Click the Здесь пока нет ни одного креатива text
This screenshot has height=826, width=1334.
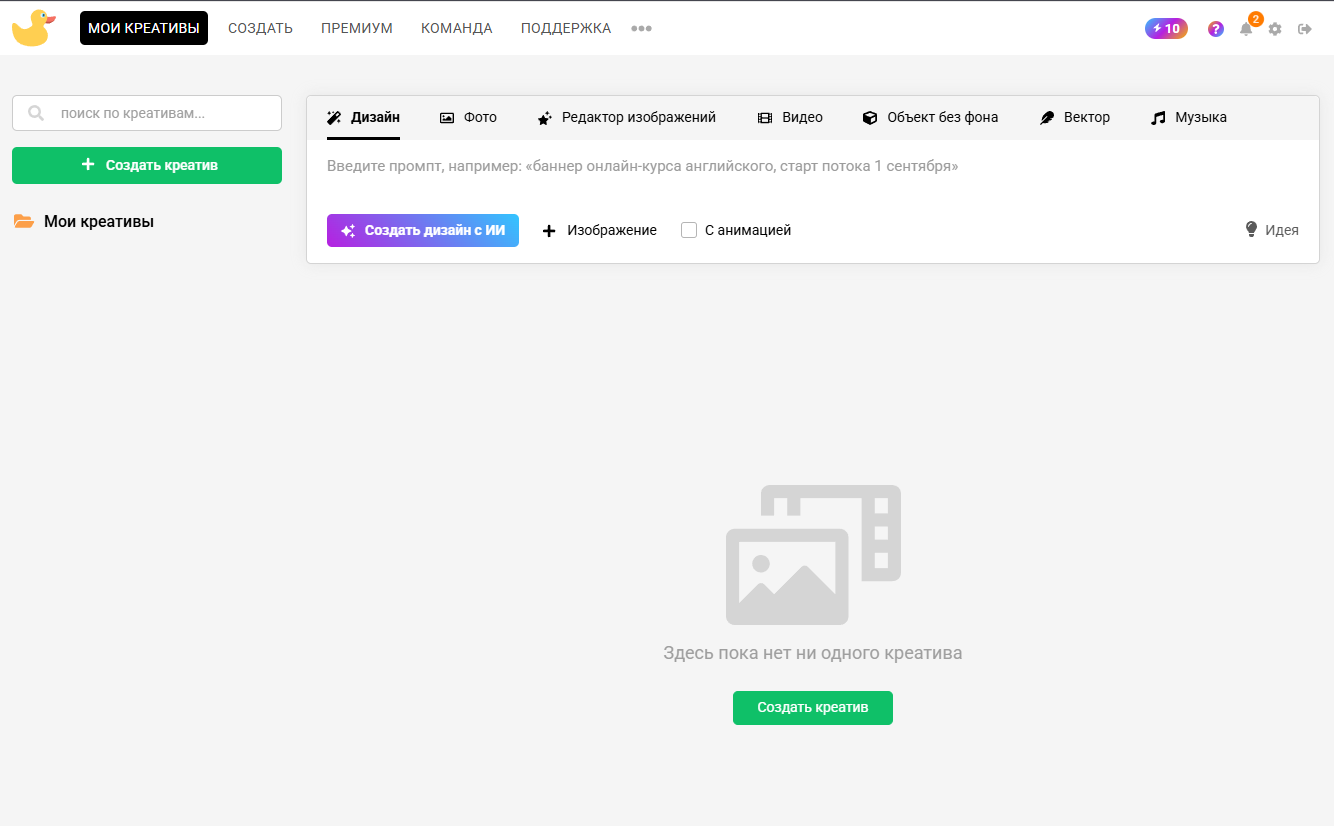813,653
